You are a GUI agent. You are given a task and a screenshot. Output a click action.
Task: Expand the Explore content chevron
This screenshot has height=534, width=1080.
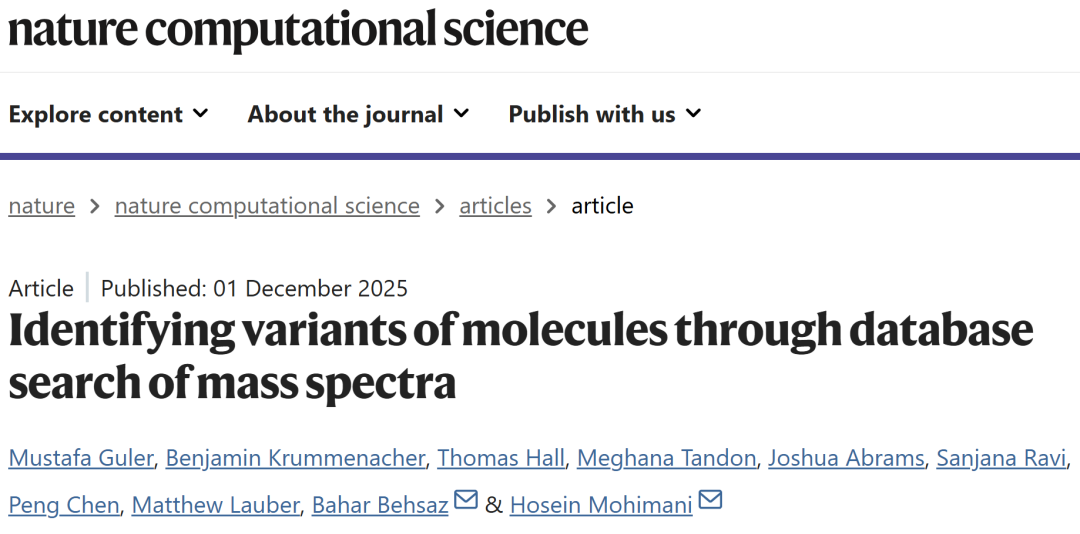[200, 114]
